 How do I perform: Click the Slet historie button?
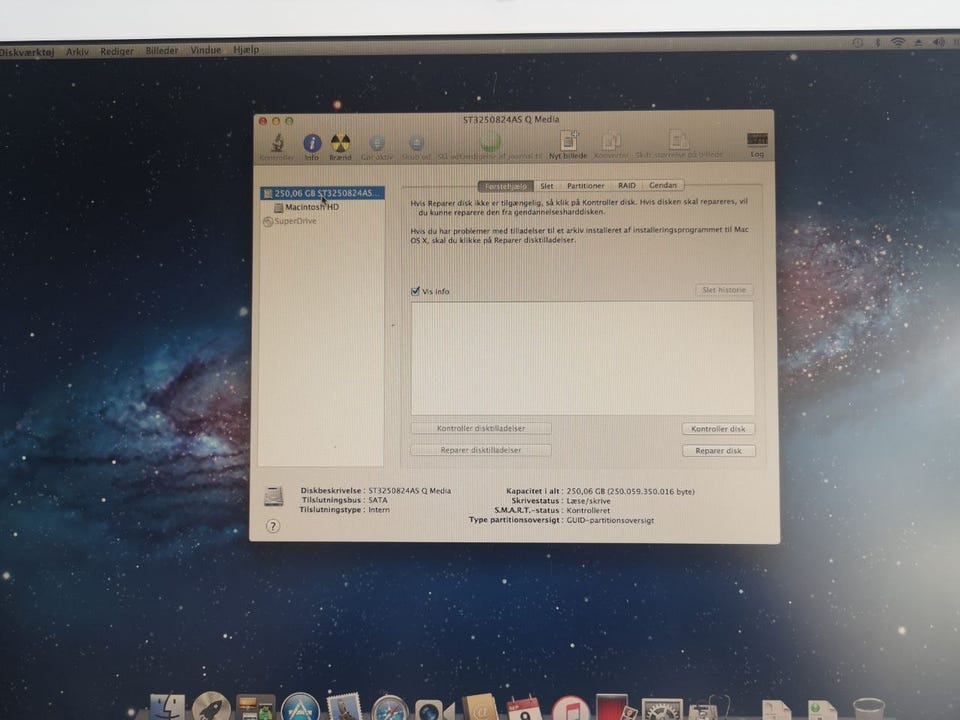[x=724, y=290]
